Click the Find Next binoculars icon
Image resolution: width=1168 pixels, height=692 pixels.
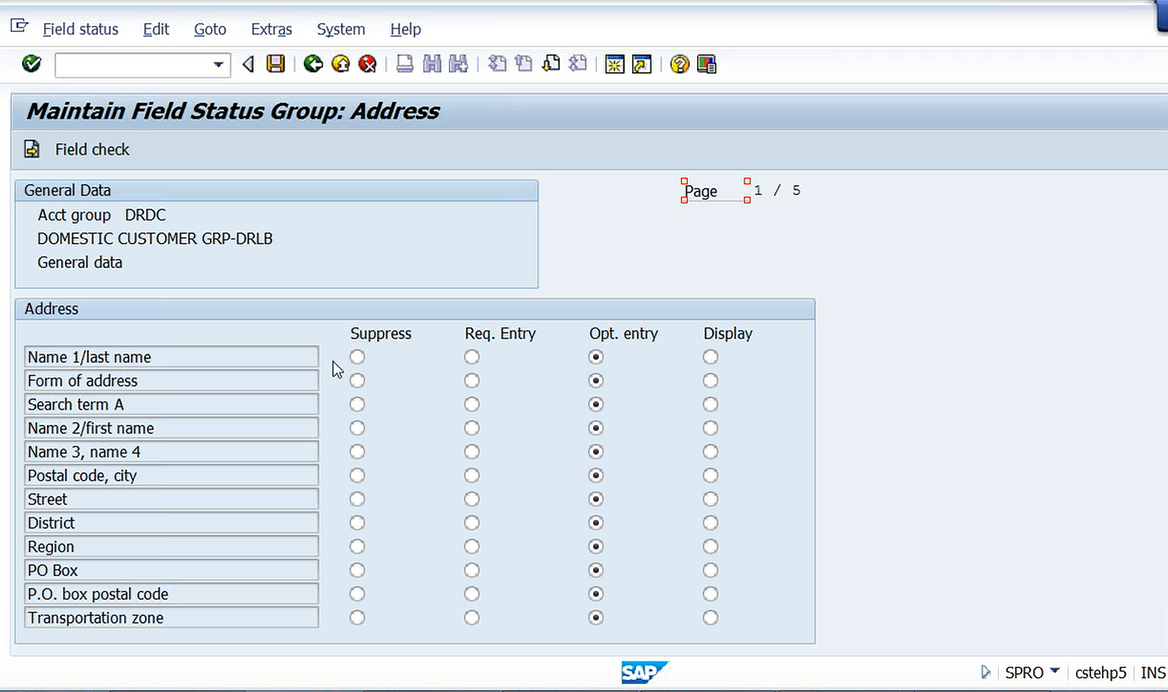[458, 64]
